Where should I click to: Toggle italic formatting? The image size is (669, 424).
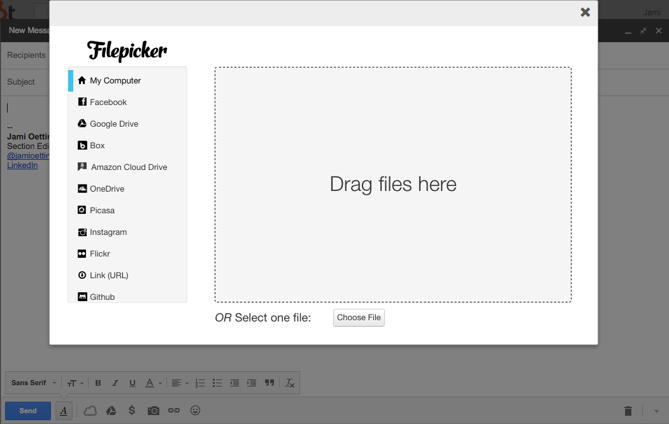[x=115, y=383]
